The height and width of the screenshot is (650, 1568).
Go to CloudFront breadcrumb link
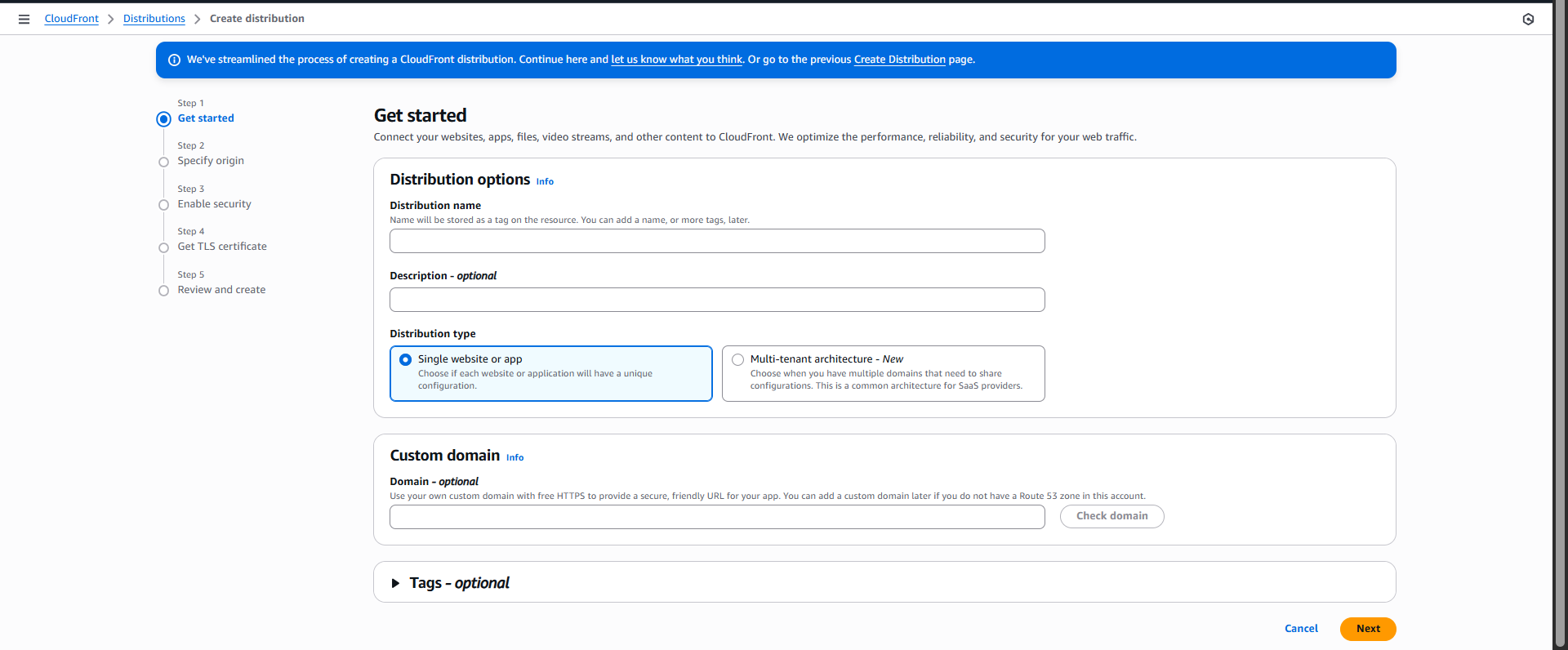[72, 19]
